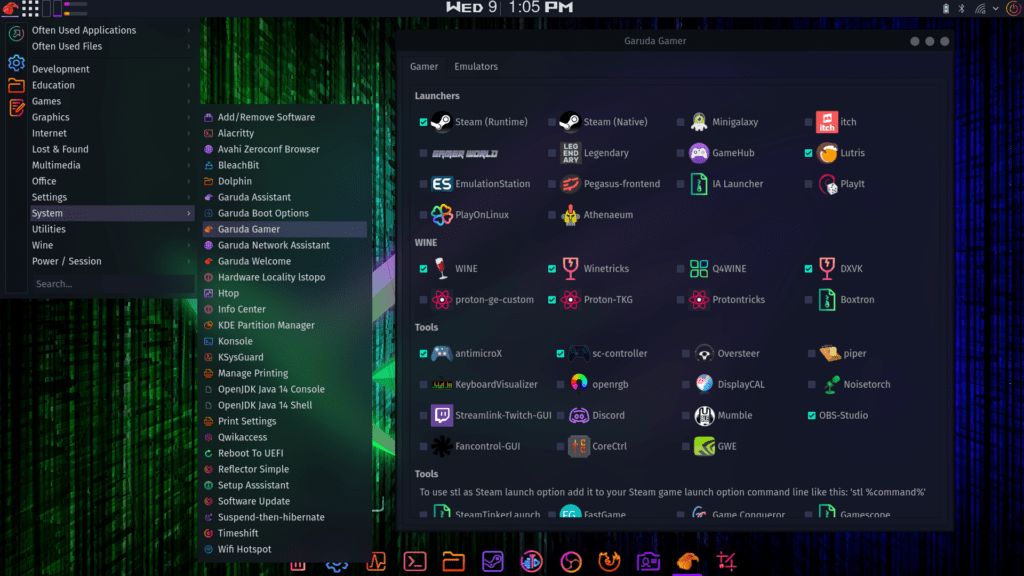Click the Minigalaxy penguin icon
This screenshot has width=1024, height=576.
699,122
